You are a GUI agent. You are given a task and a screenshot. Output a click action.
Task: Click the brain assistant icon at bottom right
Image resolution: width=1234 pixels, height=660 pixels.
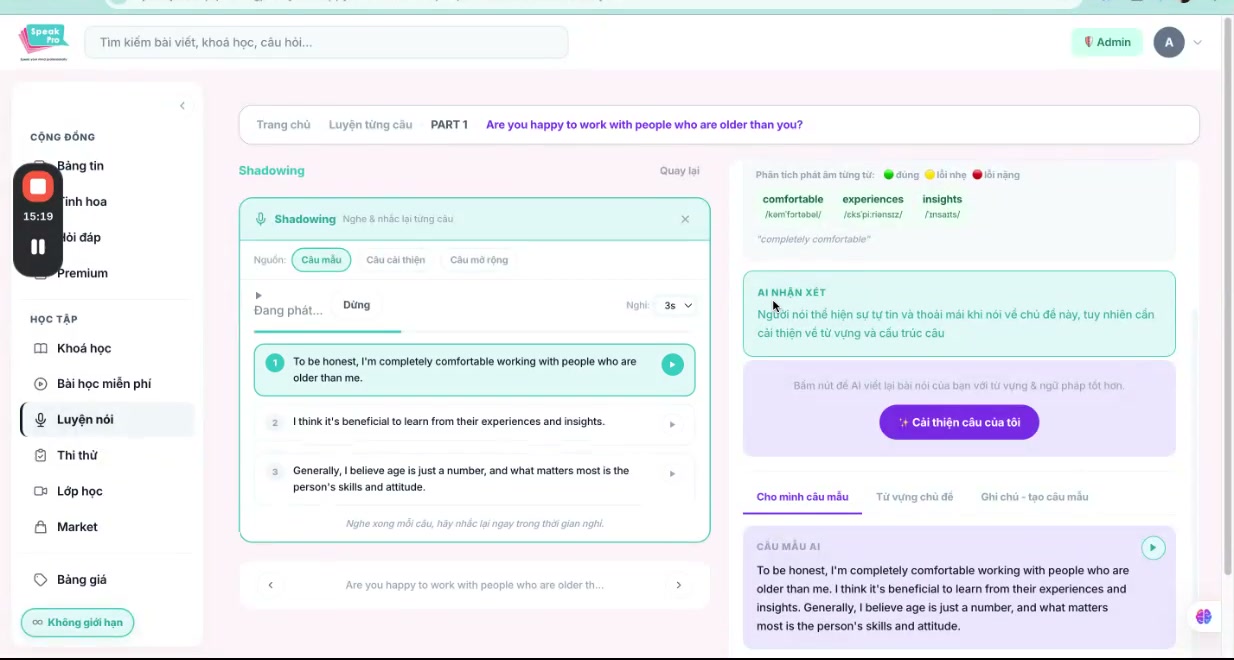click(x=1203, y=617)
